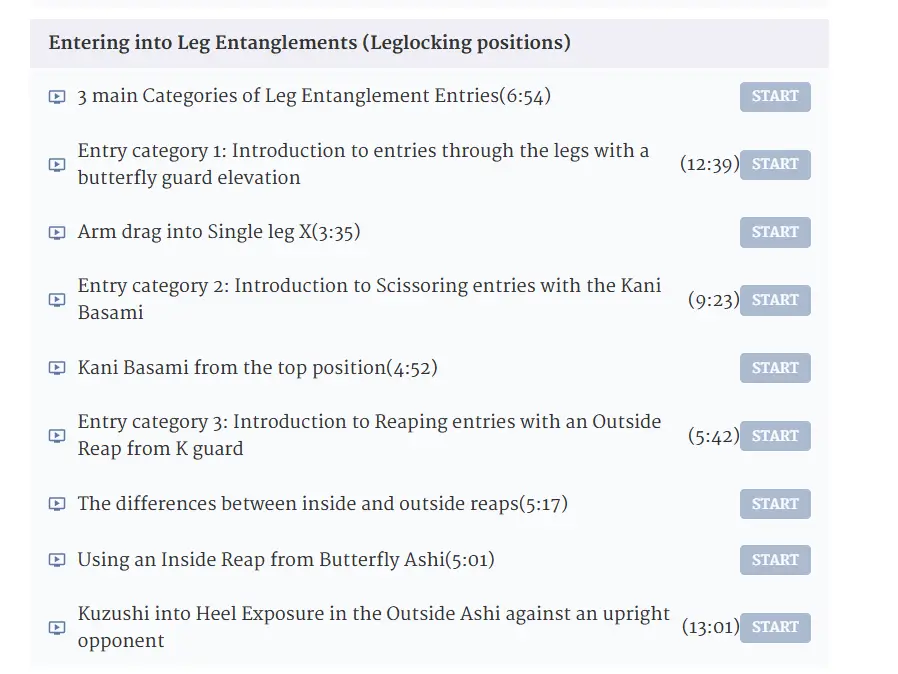Open Entry category 2 Scissoring entries lesson title

(x=369, y=299)
